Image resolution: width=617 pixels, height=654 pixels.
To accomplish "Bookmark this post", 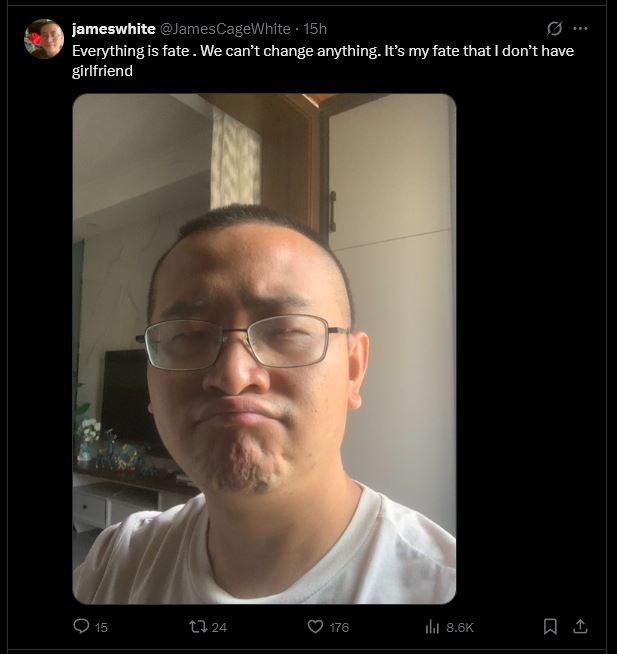I will coord(550,626).
